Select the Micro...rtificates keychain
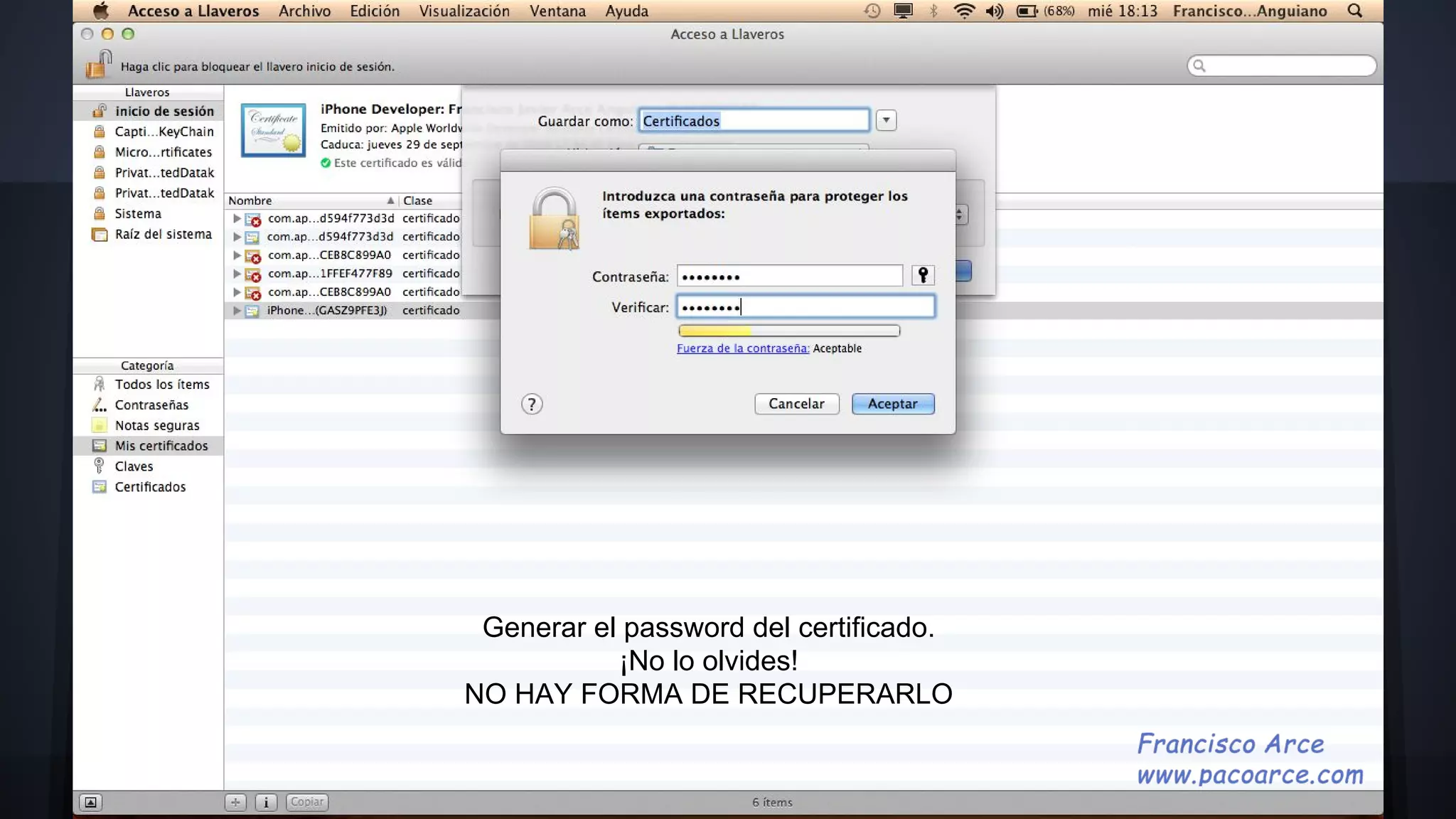Viewport: 1456px width, 819px height. click(x=148, y=152)
